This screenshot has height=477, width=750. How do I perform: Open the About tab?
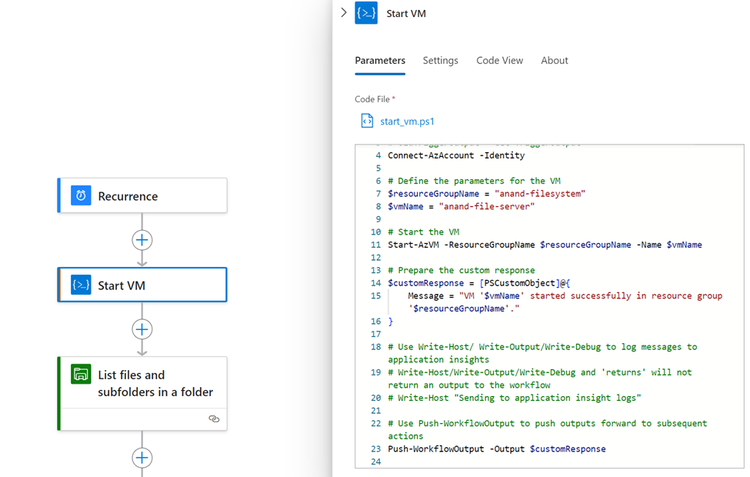[x=554, y=61]
